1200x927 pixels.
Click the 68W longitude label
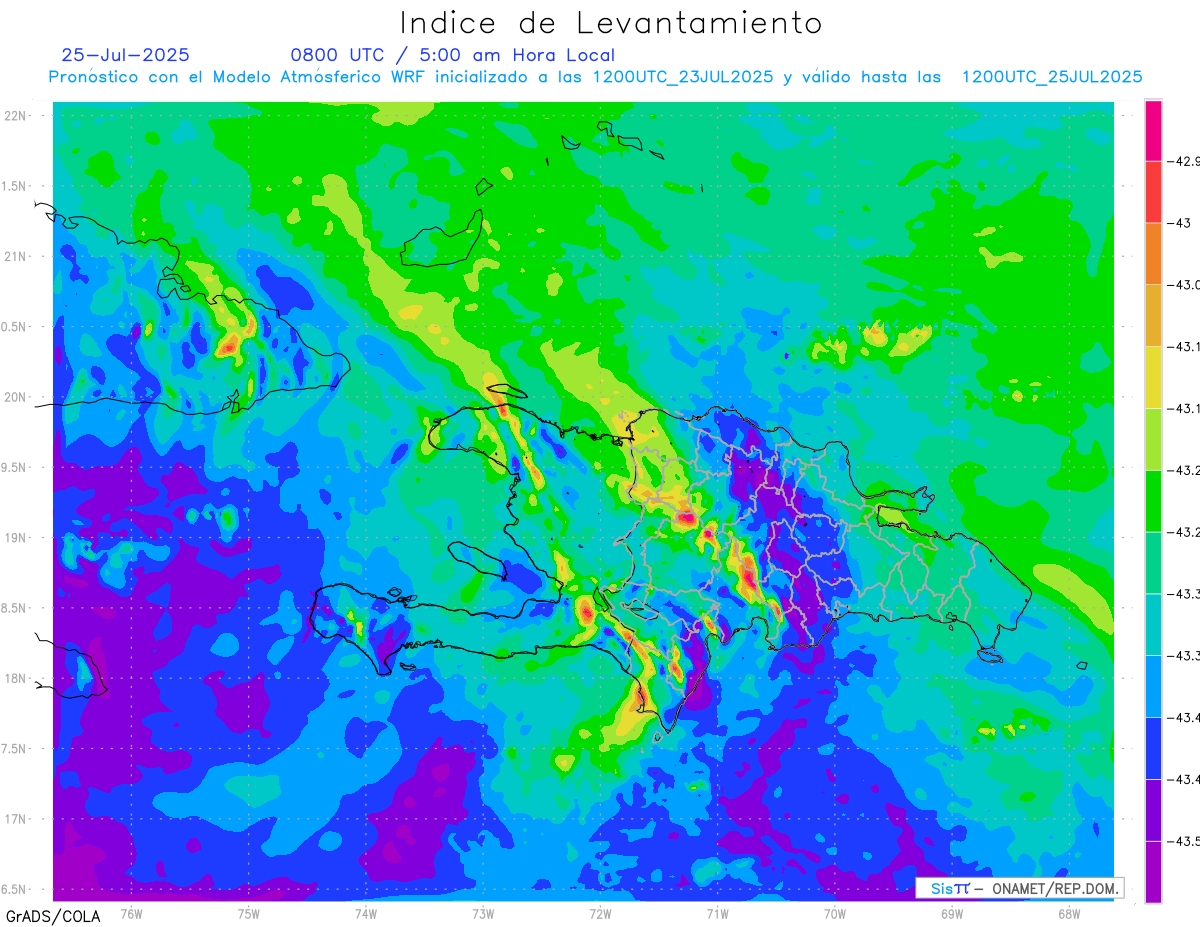pos(1069,914)
